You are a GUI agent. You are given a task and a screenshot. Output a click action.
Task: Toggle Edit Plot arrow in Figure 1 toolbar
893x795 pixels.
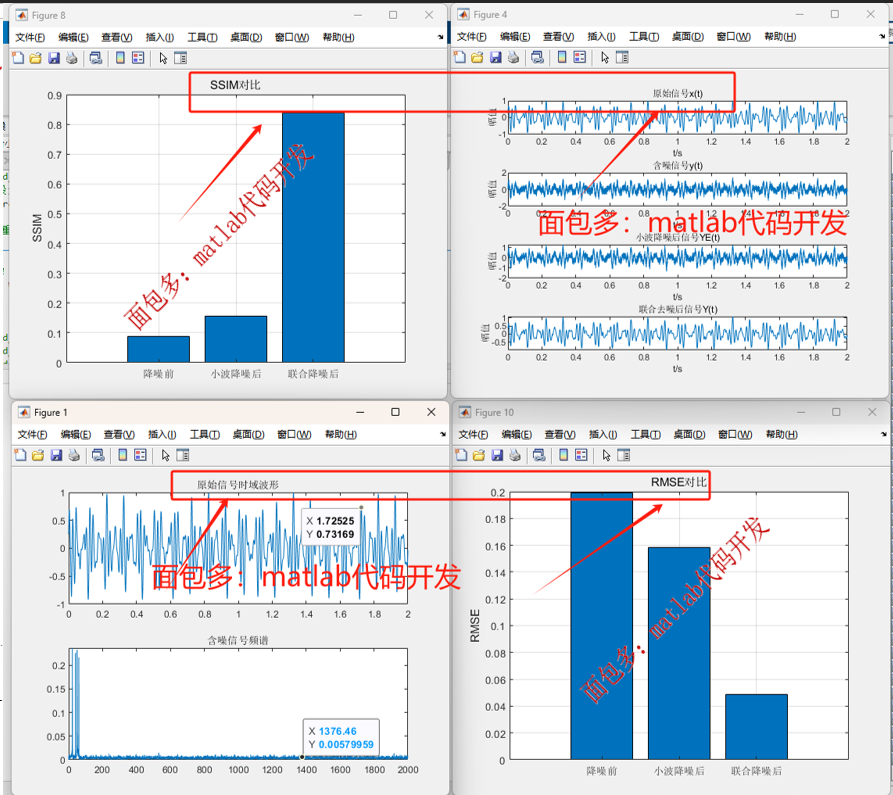pos(165,455)
